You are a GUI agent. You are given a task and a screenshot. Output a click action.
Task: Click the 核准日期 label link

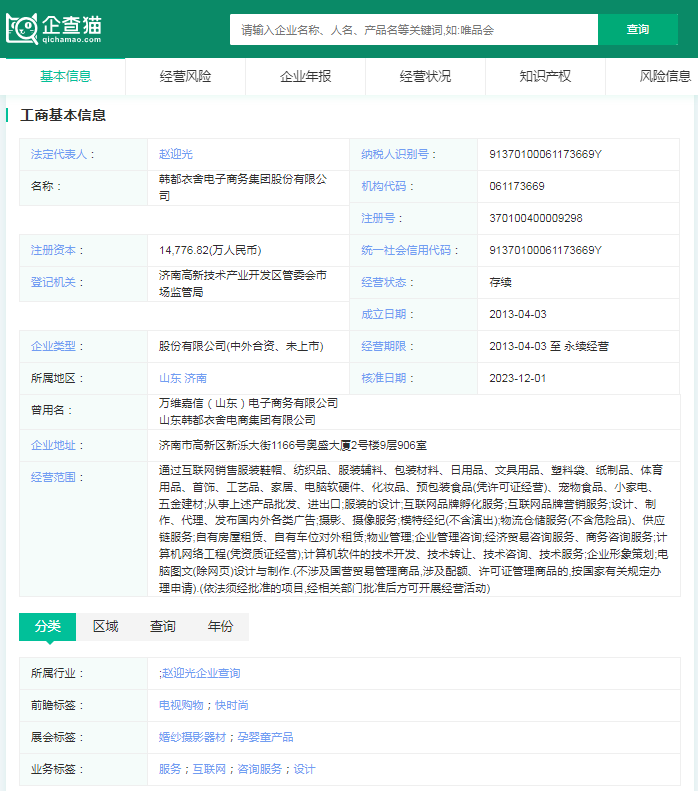coord(384,378)
